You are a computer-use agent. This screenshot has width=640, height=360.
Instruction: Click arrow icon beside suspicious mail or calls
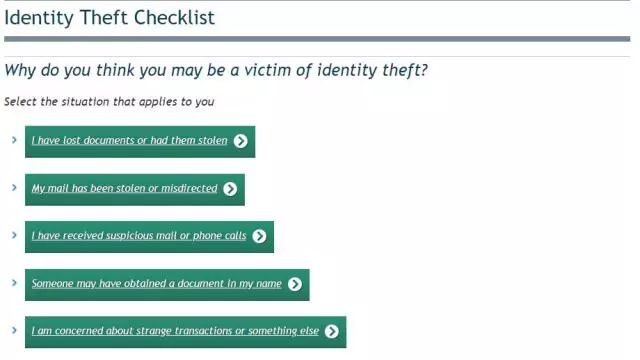click(259, 236)
